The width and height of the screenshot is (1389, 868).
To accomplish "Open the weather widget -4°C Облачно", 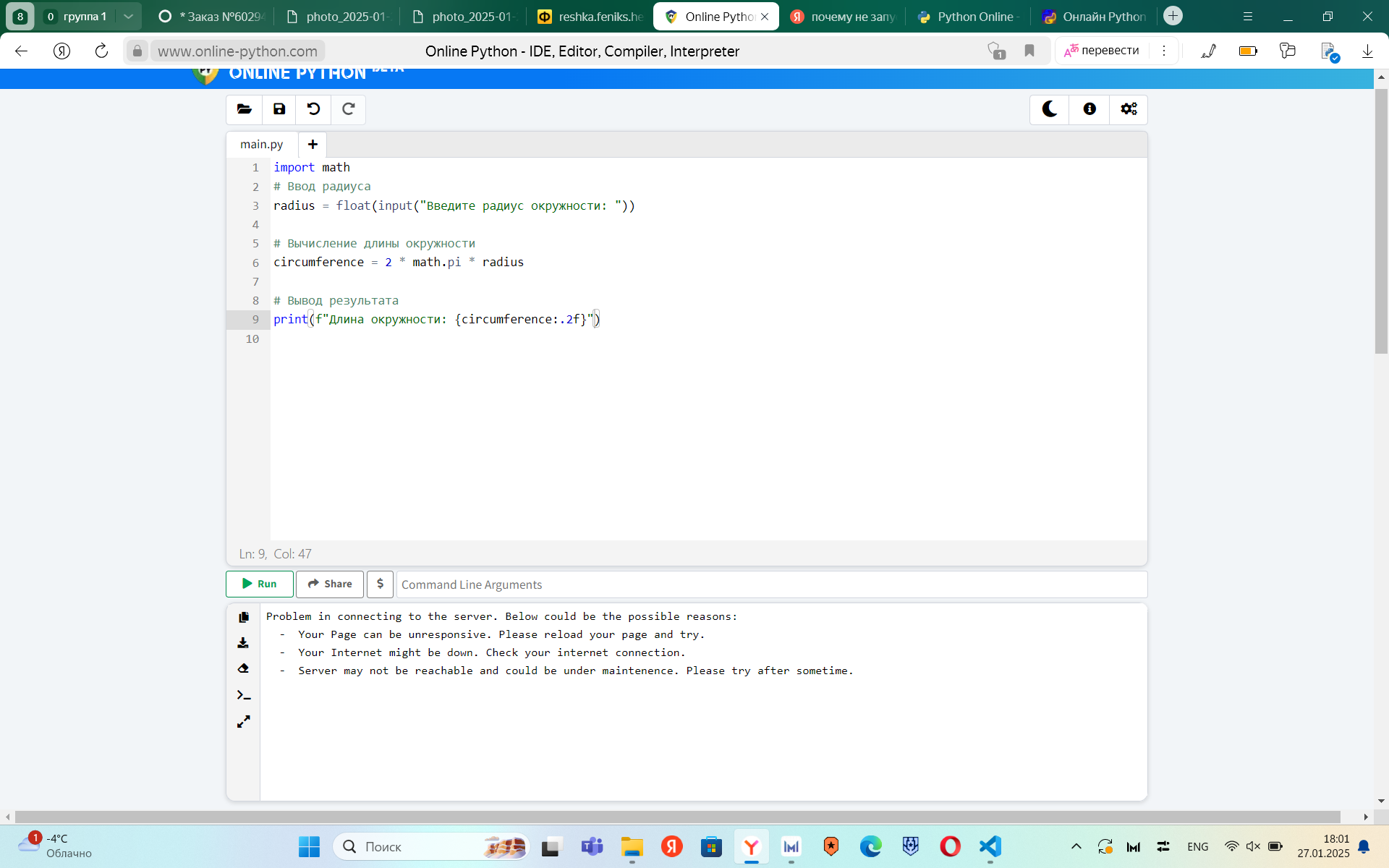I will (56, 846).
